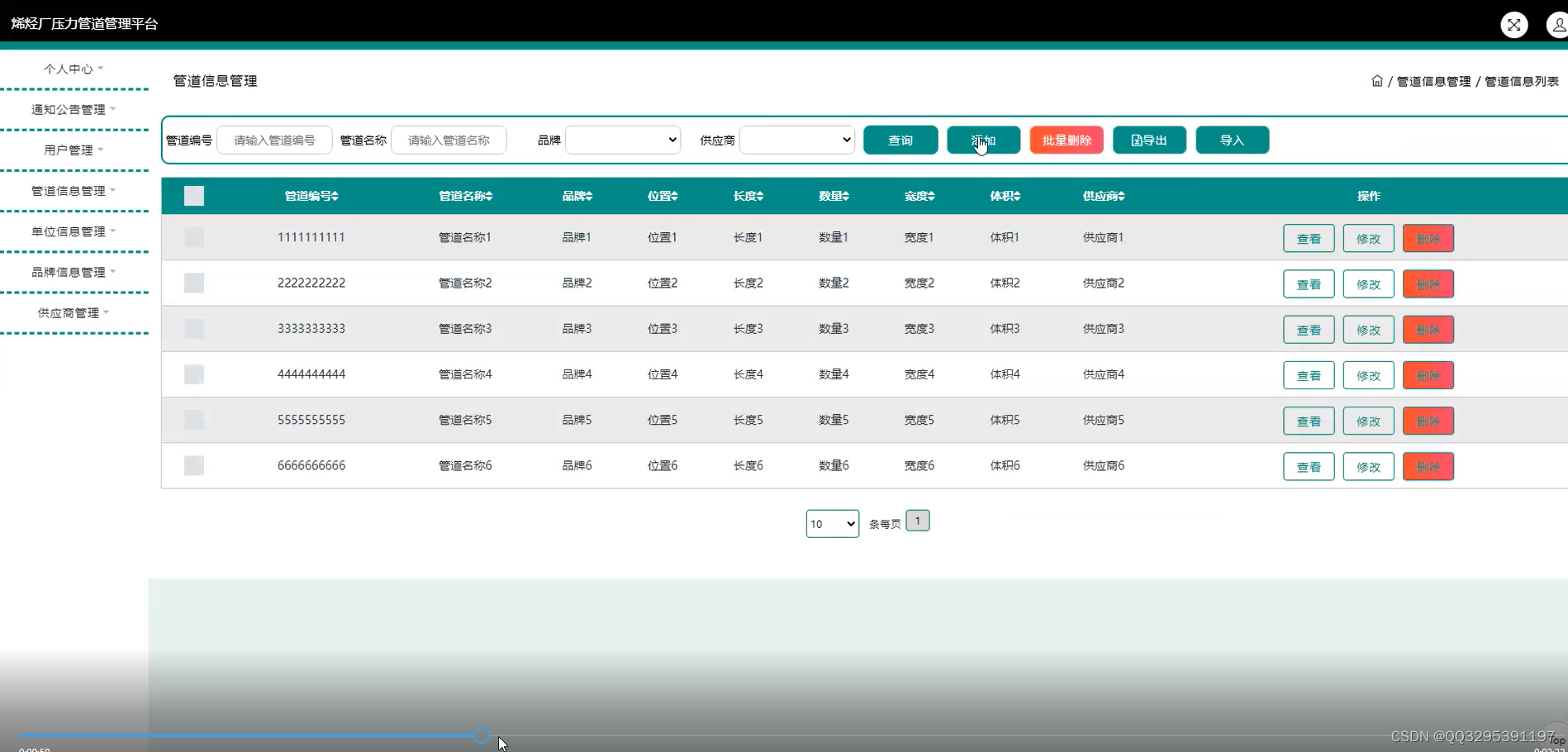This screenshot has width=1568, height=752.
Task: Check the row 1111111111 checkbox
Action: pyautogui.click(x=194, y=237)
